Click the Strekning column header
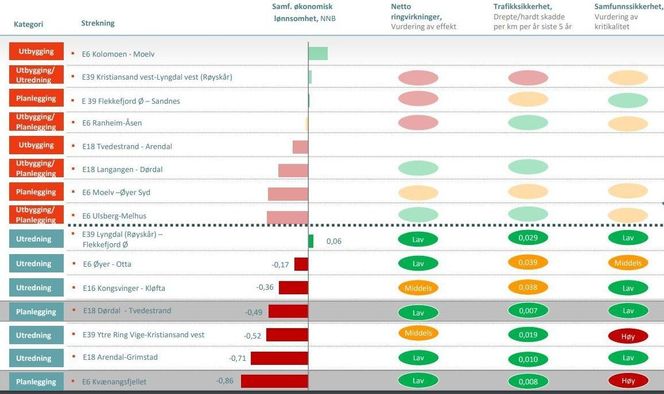 click(x=98, y=23)
